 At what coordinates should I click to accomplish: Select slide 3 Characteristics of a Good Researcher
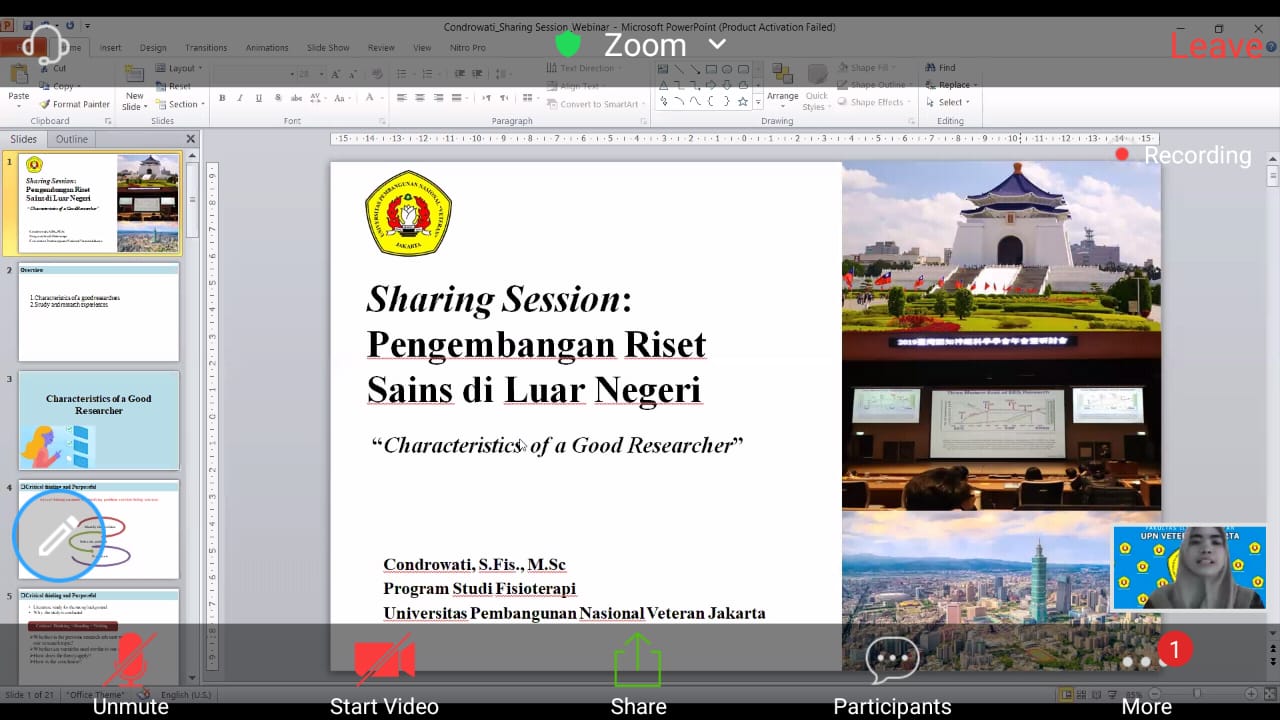click(x=99, y=420)
